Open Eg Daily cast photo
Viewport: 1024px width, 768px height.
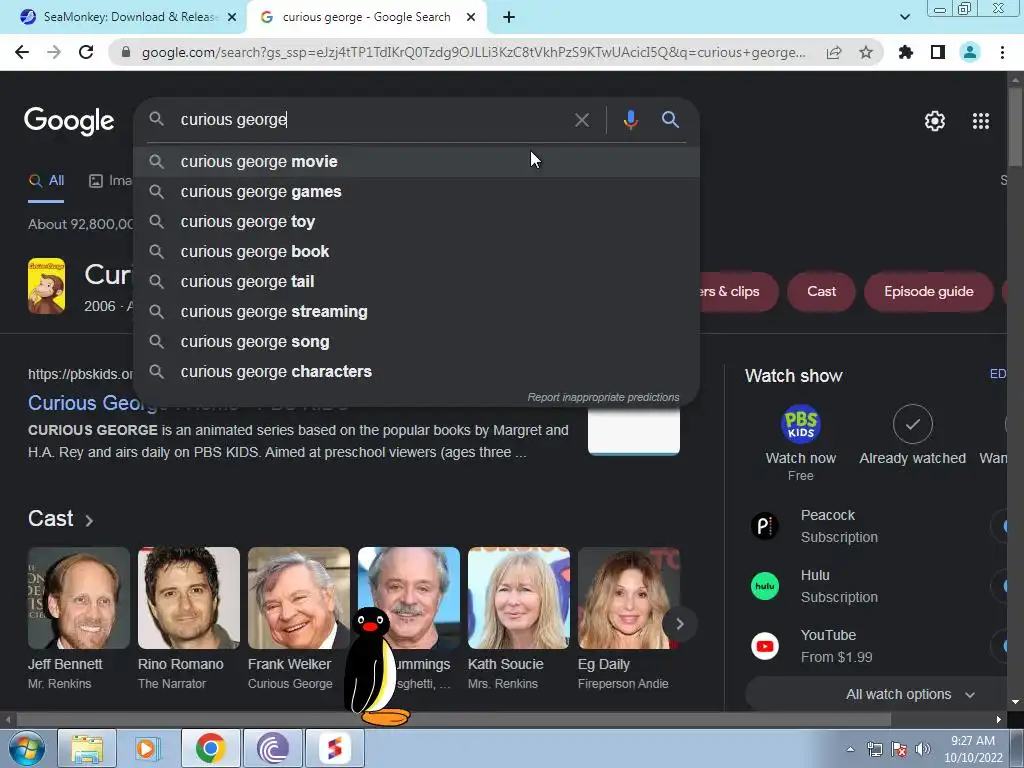point(628,598)
